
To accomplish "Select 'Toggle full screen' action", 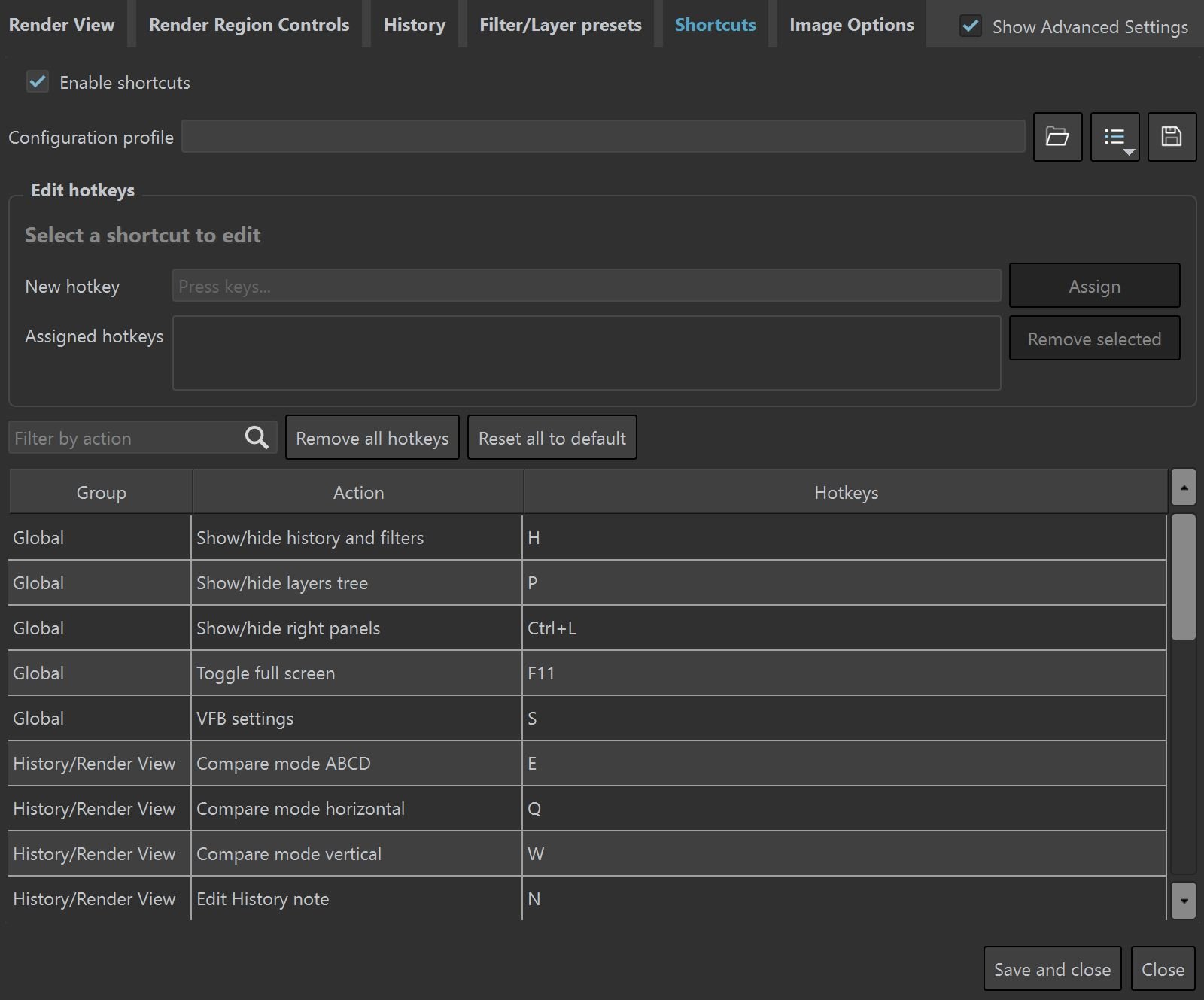I will [x=357, y=673].
